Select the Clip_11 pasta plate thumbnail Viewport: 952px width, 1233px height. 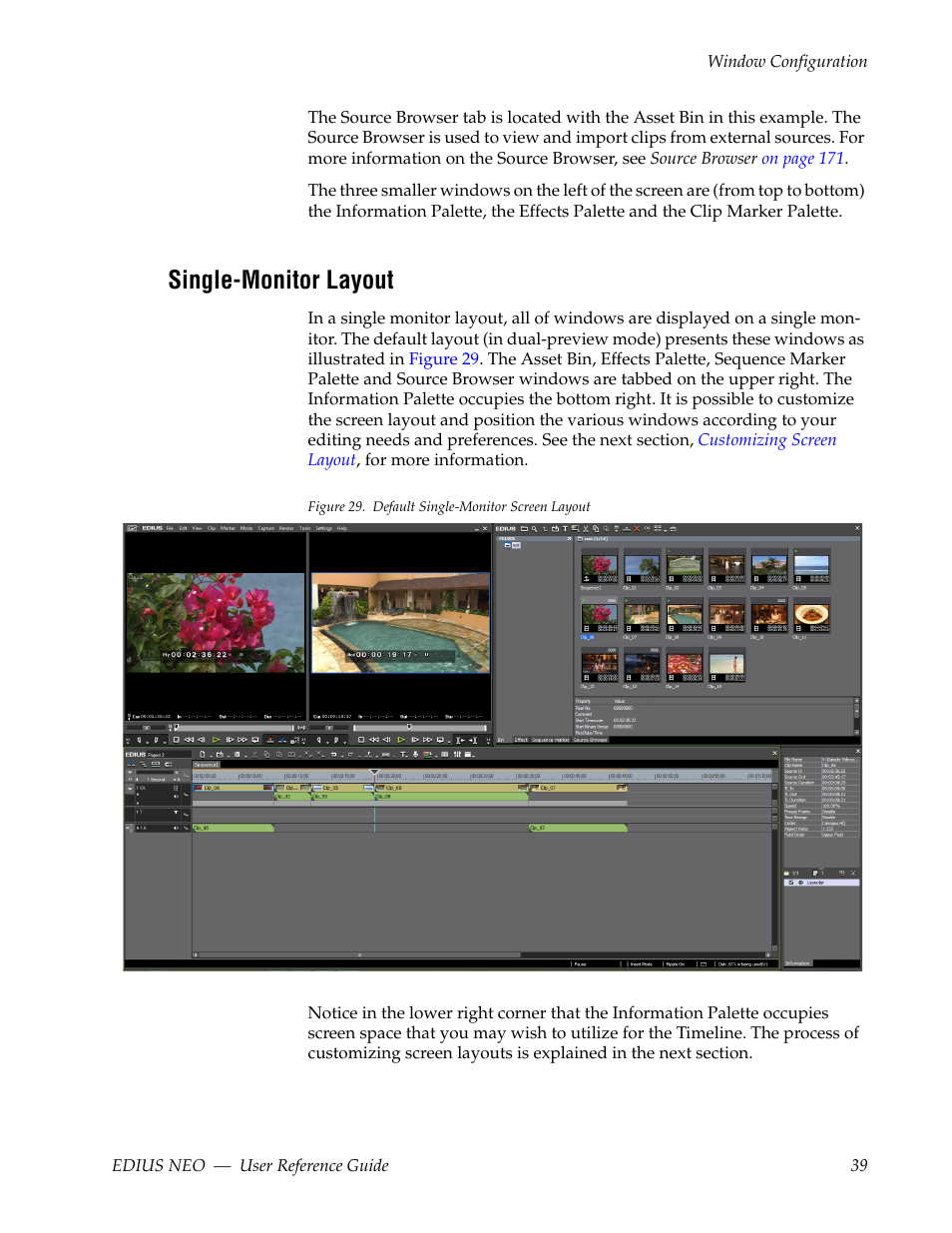[811, 616]
